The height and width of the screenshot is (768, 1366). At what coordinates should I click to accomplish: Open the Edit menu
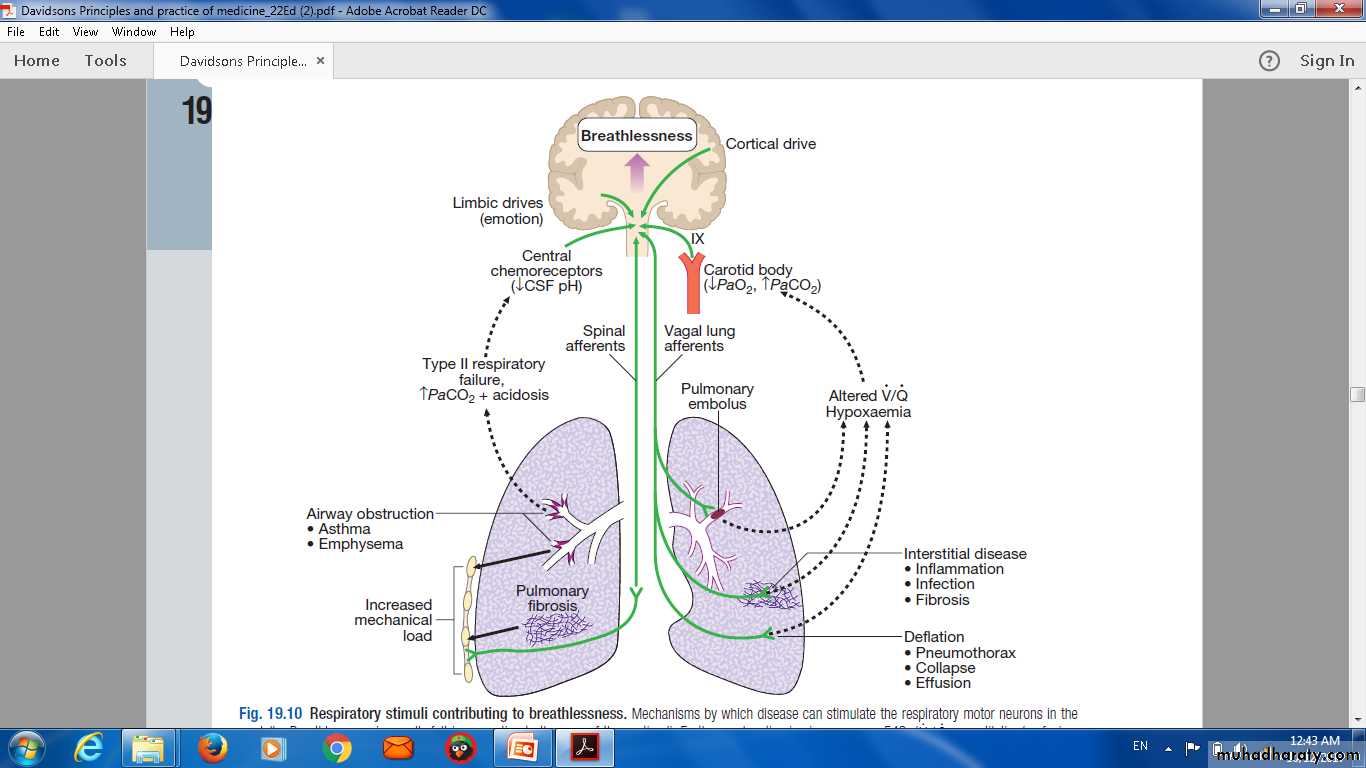[x=49, y=32]
